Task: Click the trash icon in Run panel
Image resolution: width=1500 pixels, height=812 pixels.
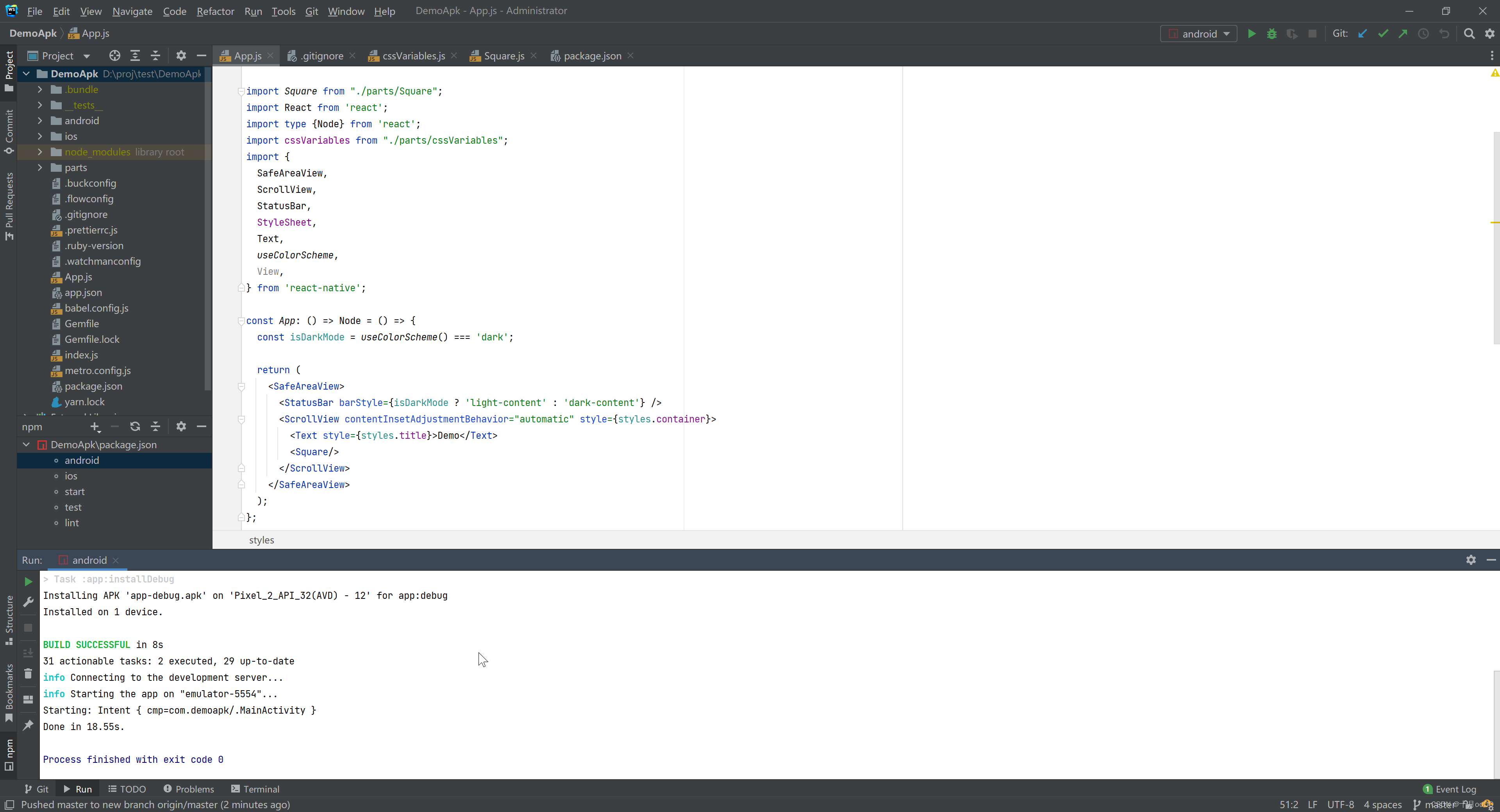Action: [28, 674]
